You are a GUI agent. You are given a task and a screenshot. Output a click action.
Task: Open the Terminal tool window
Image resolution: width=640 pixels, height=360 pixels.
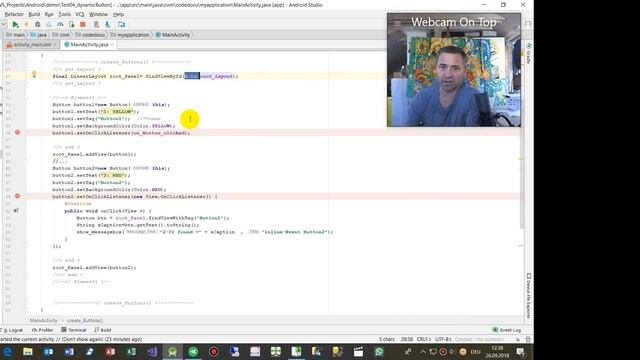[x=73, y=330]
